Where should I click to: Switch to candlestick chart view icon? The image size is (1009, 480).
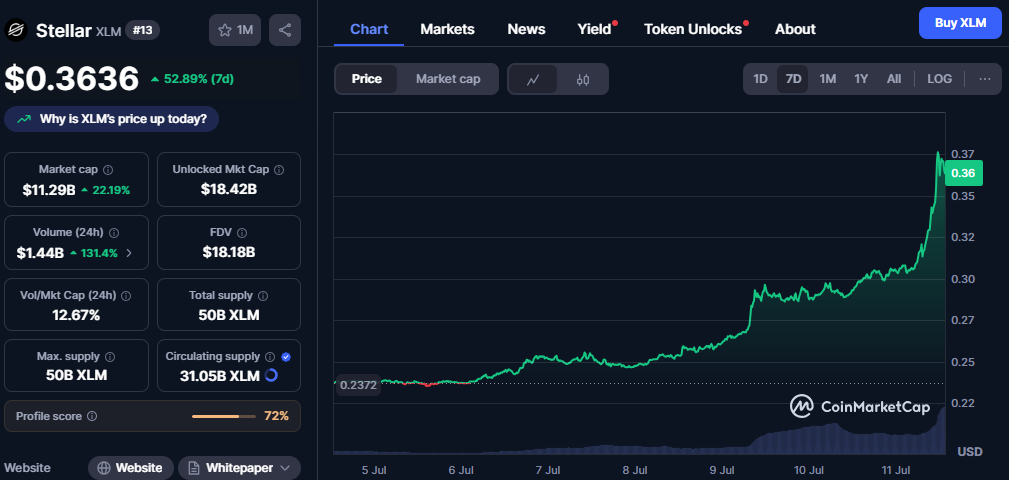tap(583, 79)
